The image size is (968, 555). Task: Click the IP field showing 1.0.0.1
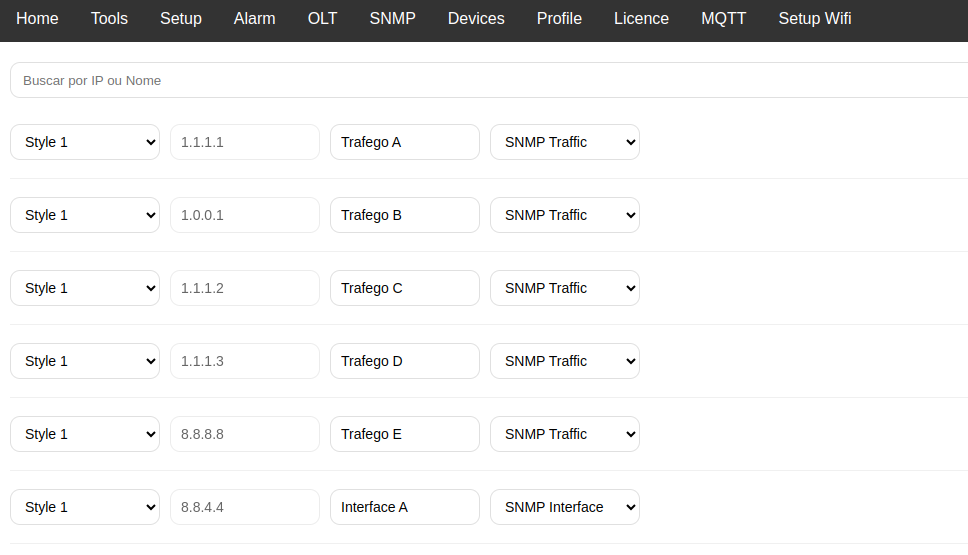pos(245,215)
